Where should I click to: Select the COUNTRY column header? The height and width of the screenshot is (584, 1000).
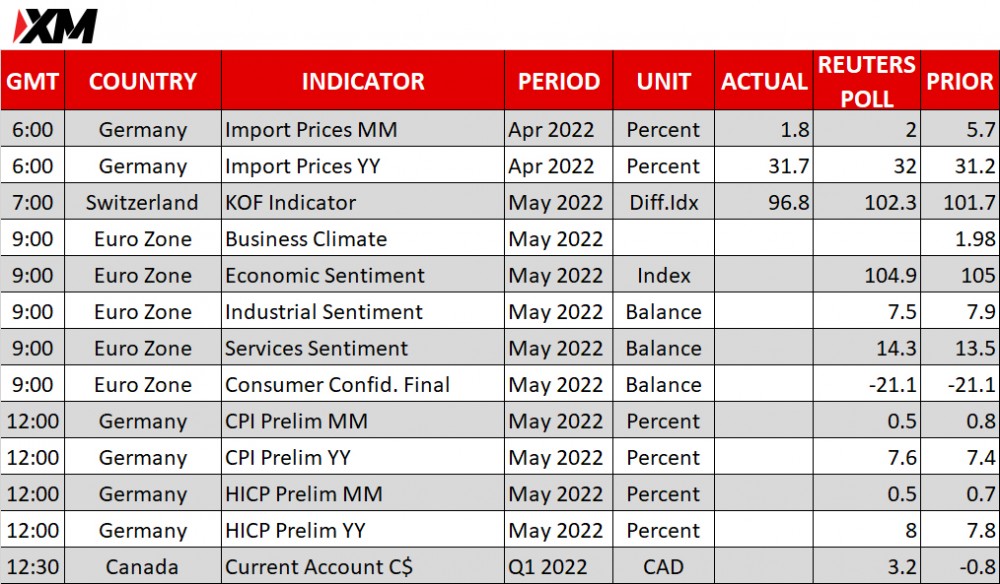(x=143, y=80)
